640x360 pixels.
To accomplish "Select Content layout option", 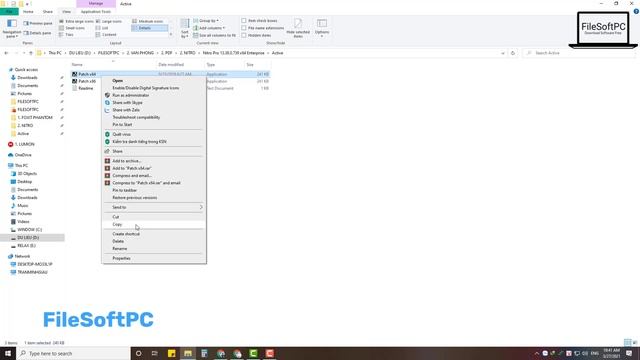I will coord(106,35).
